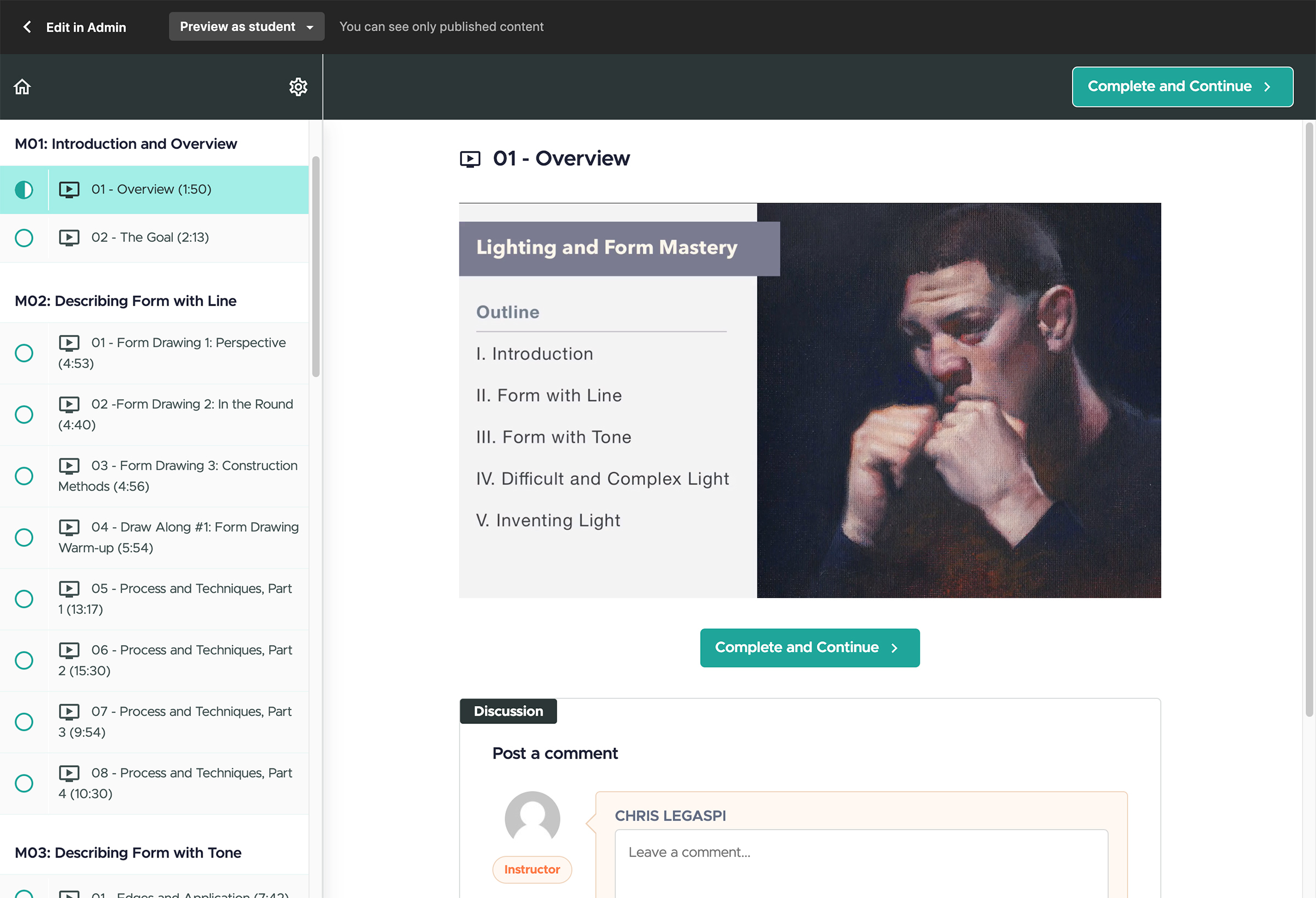Open the Preview as student dropdown
The image size is (1316, 898).
coord(246,27)
